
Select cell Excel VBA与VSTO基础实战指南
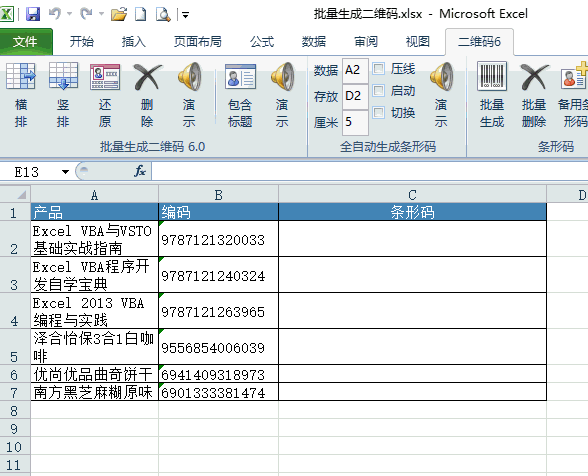click(x=94, y=239)
